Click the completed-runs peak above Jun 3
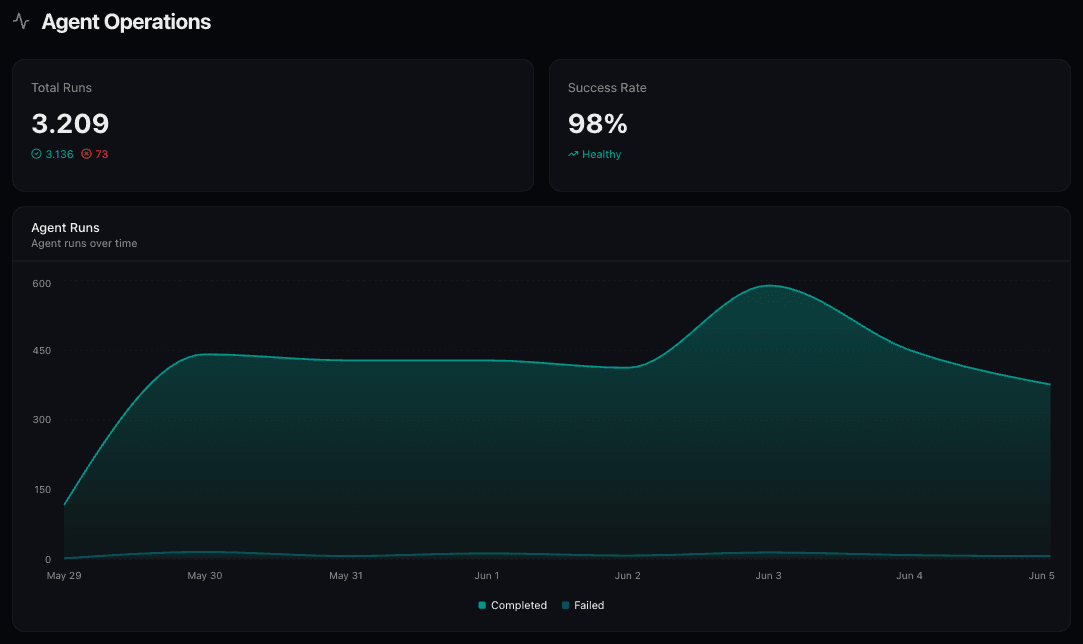Image resolution: width=1083 pixels, height=644 pixels. pos(769,285)
